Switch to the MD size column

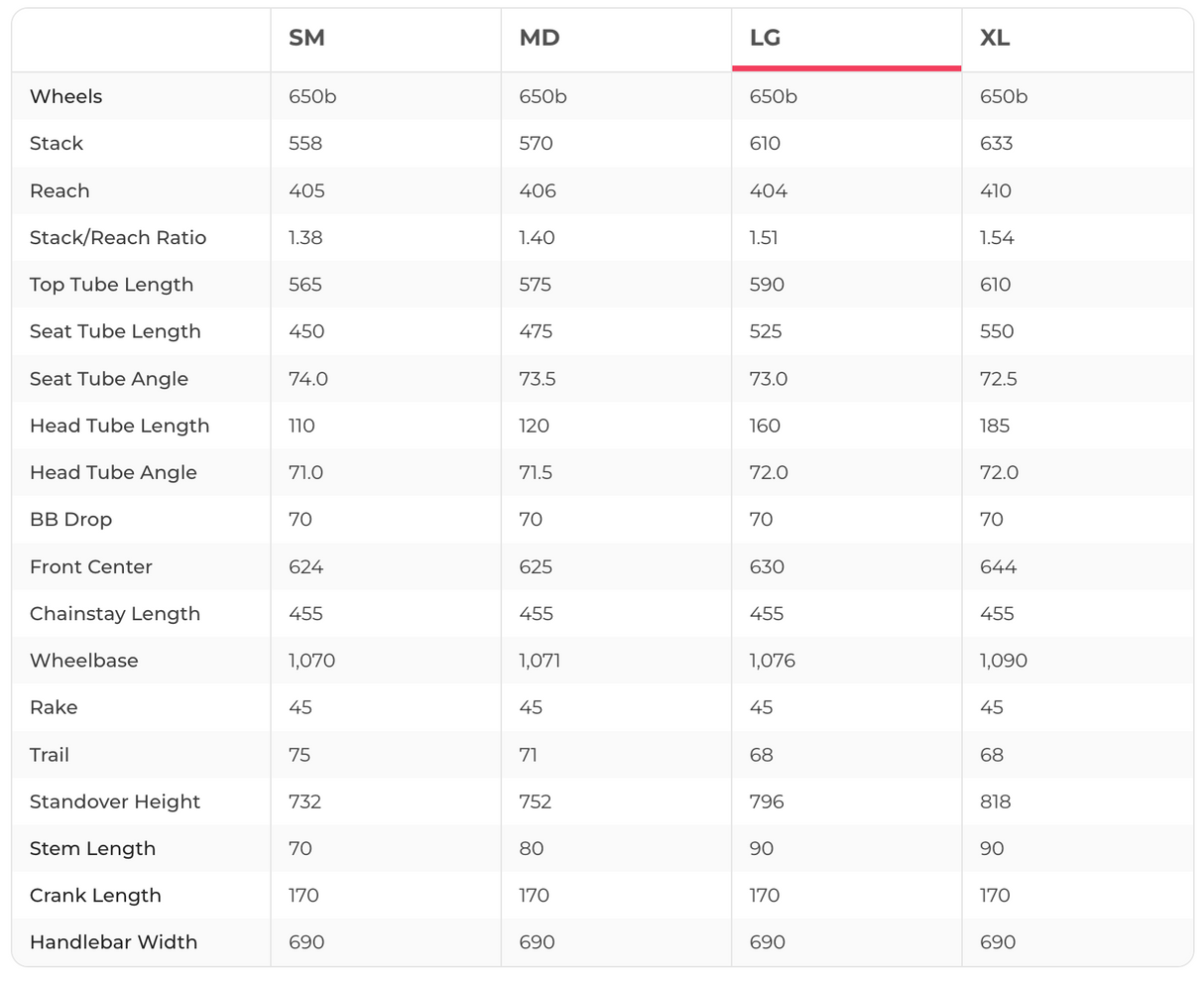click(x=540, y=39)
